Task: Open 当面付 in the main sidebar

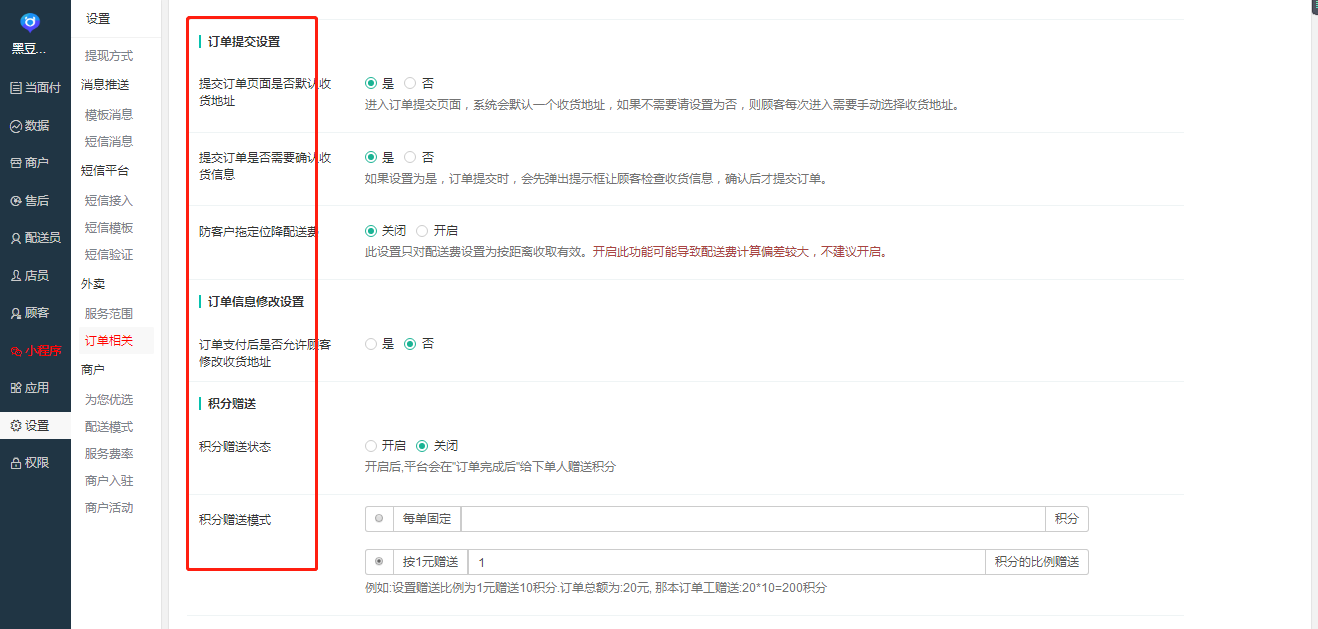Action: pos(35,88)
